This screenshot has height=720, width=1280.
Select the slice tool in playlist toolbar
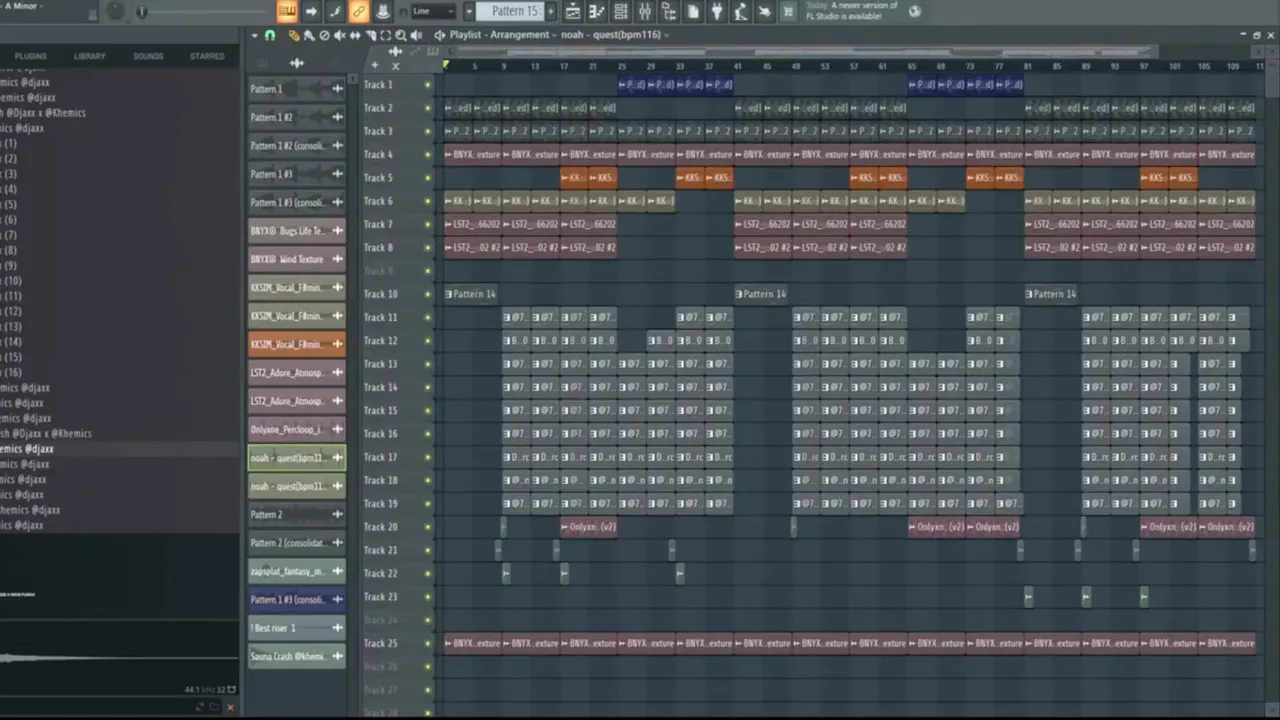coord(370,35)
